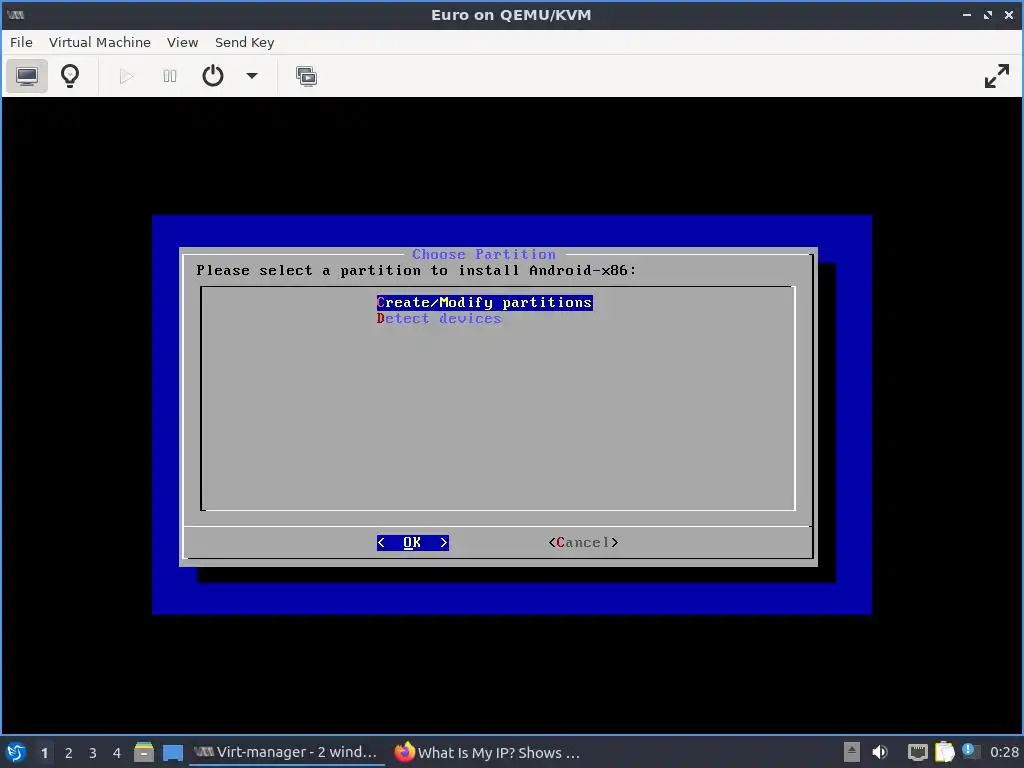1024x768 pixels.
Task: Select Detect devices option
Action: (439, 319)
